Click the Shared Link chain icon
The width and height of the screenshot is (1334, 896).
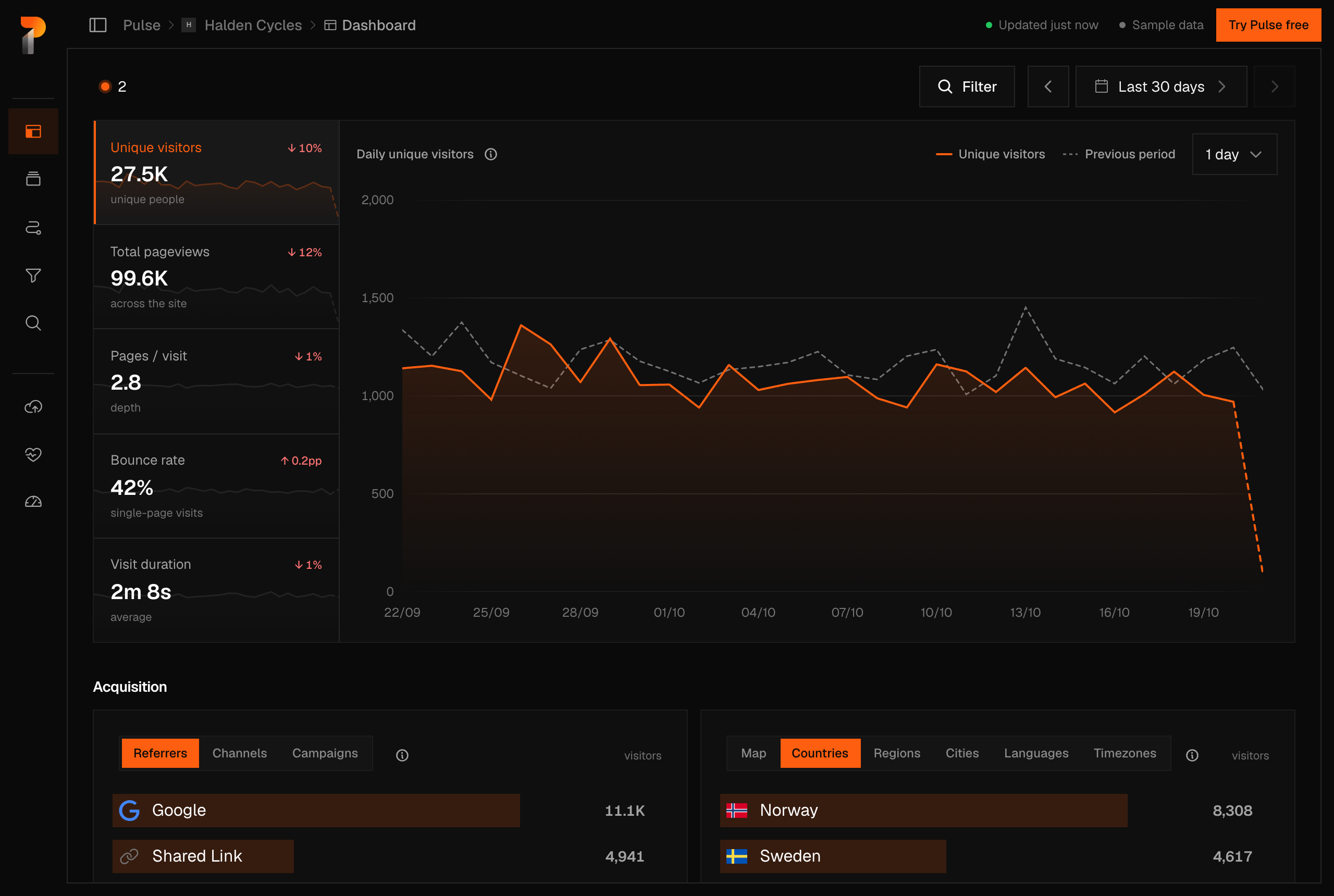click(129, 856)
